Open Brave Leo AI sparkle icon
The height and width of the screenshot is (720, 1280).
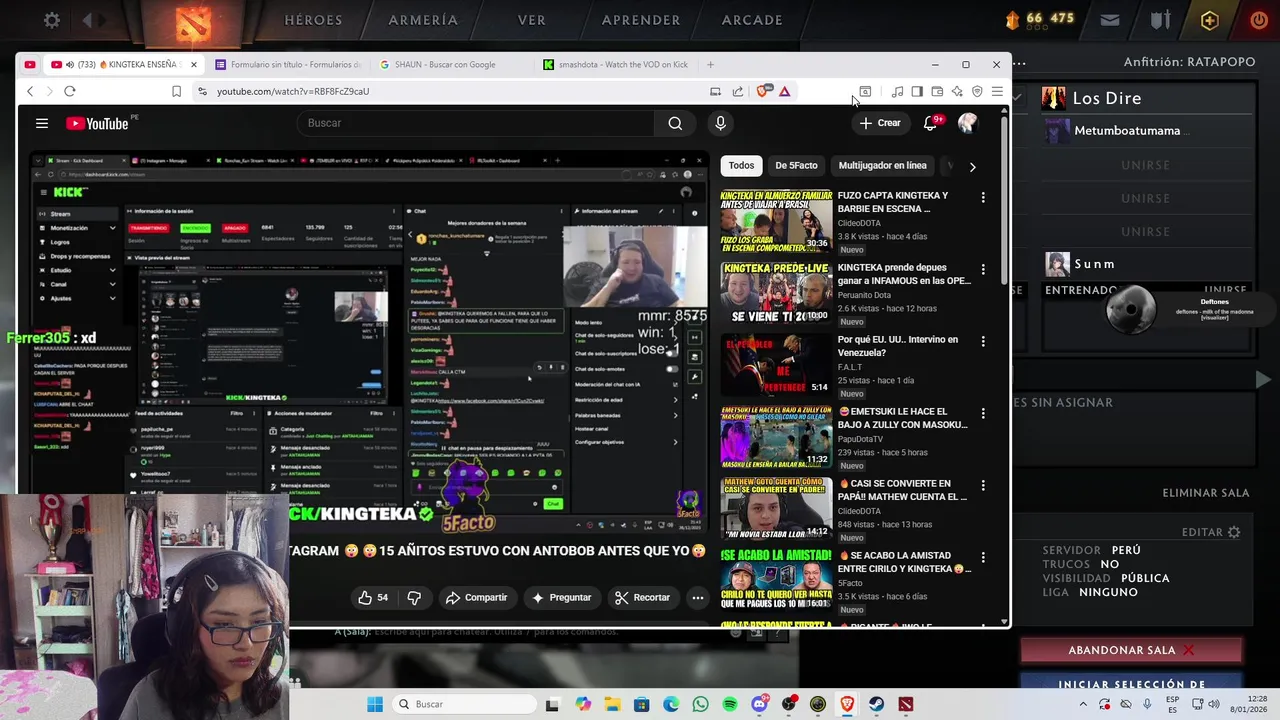tap(957, 91)
